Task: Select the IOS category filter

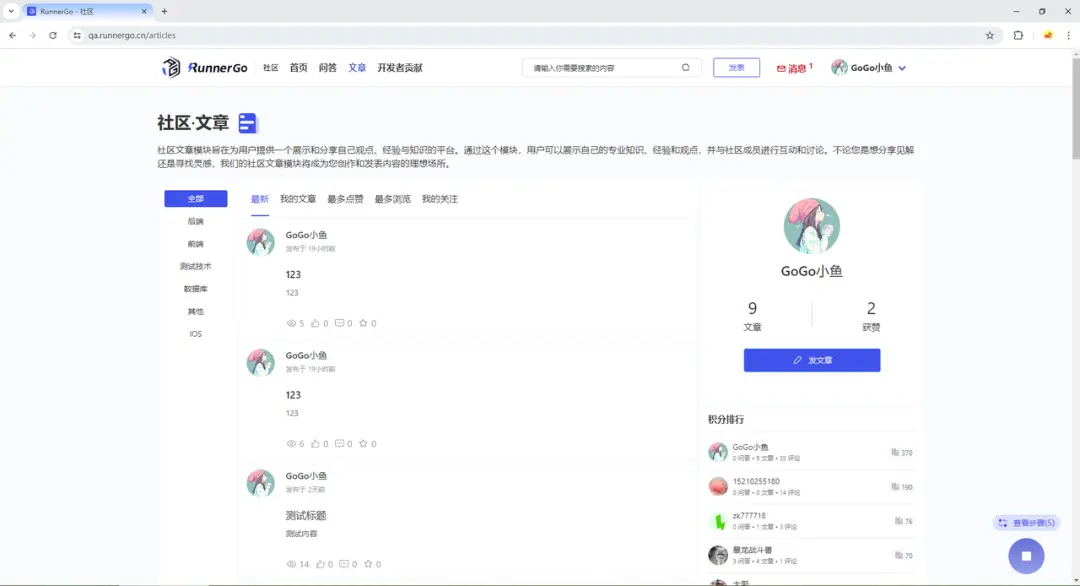Action: pos(196,334)
